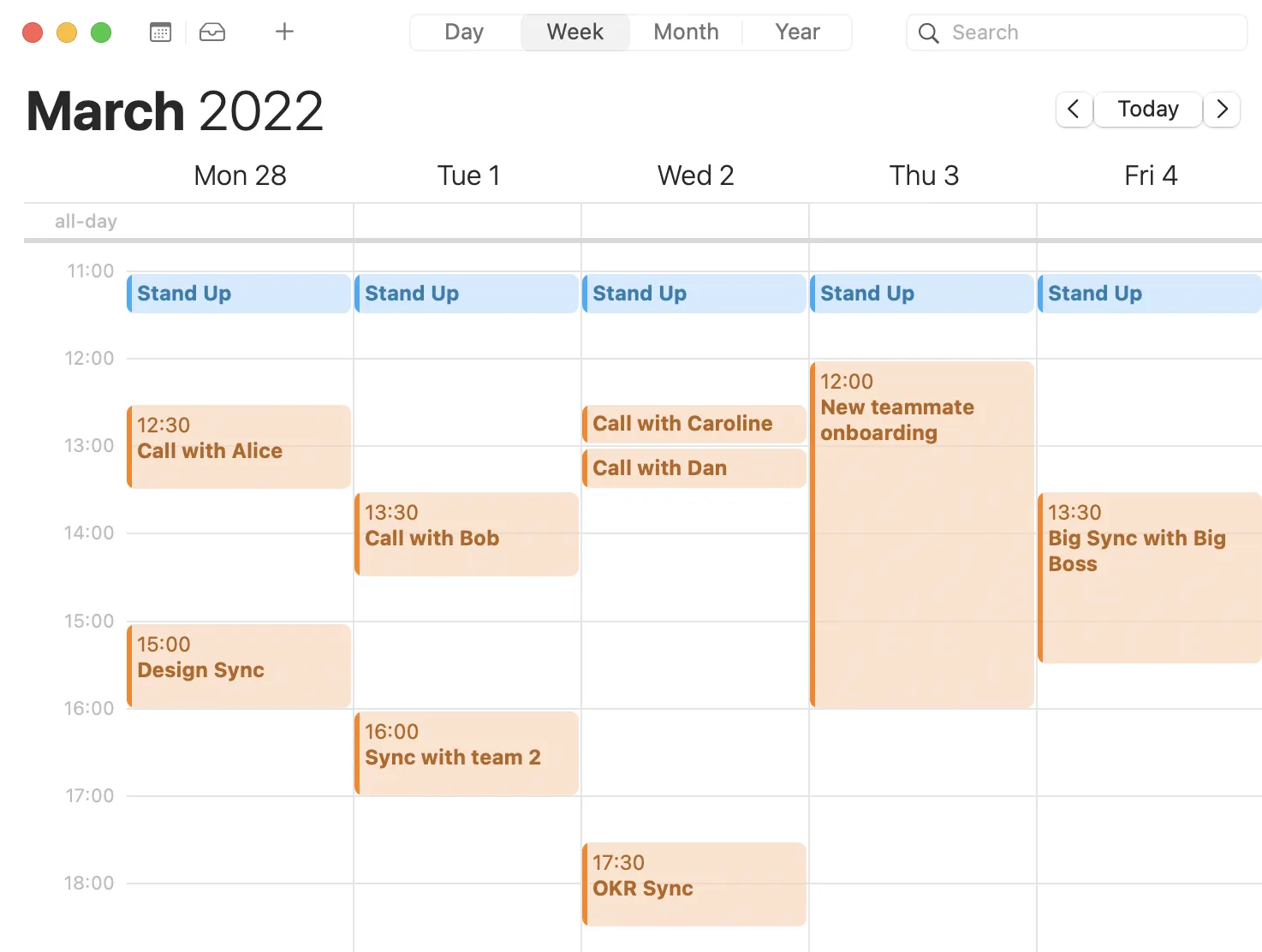Go to previous week with the left chevron
Viewport: 1262px width, 952px height.
click(1074, 110)
